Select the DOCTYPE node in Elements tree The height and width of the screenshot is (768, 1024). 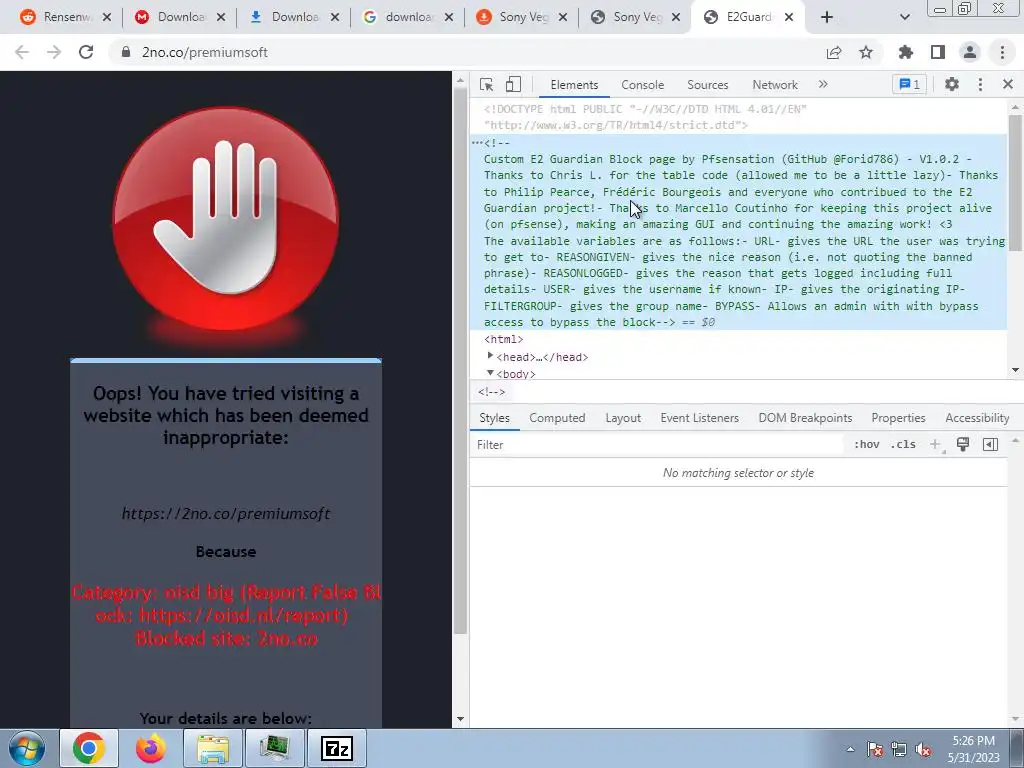[x=645, y=117]
